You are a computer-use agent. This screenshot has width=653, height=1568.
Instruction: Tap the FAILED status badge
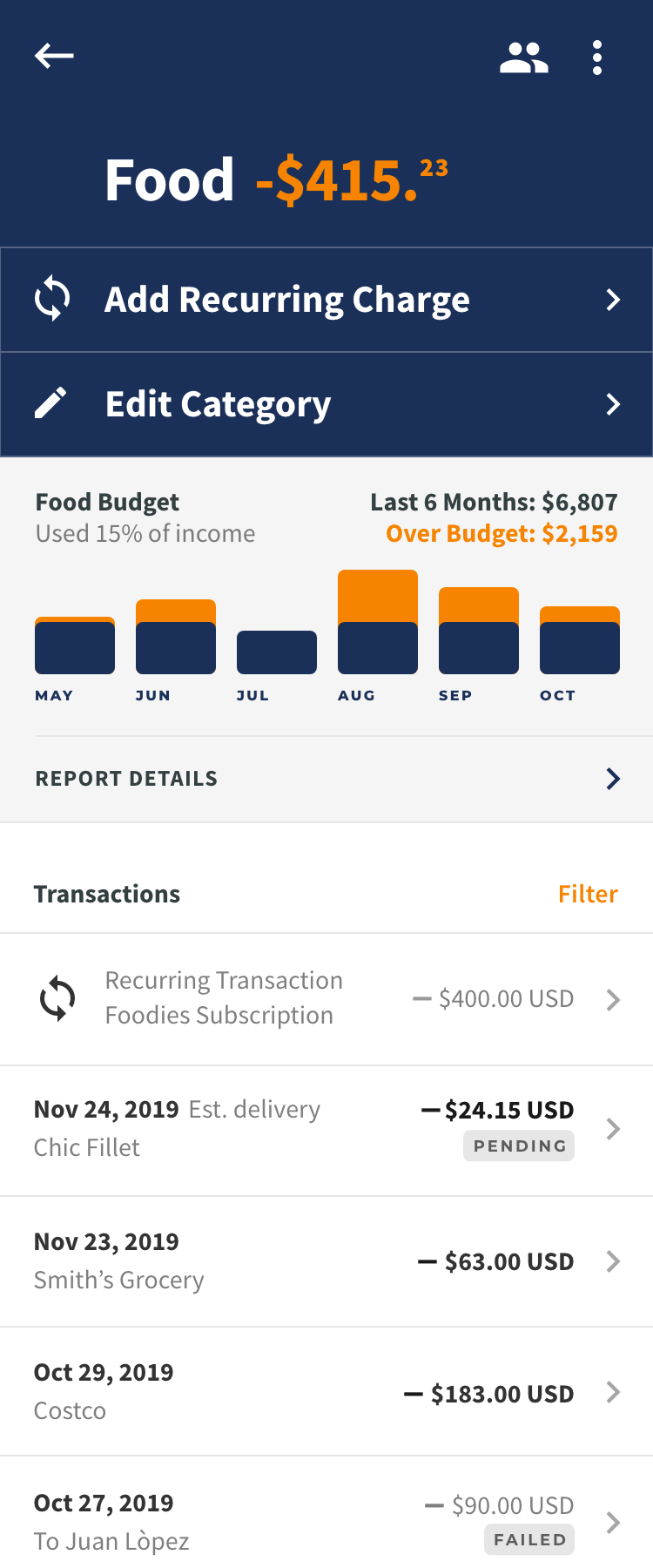529,1539
